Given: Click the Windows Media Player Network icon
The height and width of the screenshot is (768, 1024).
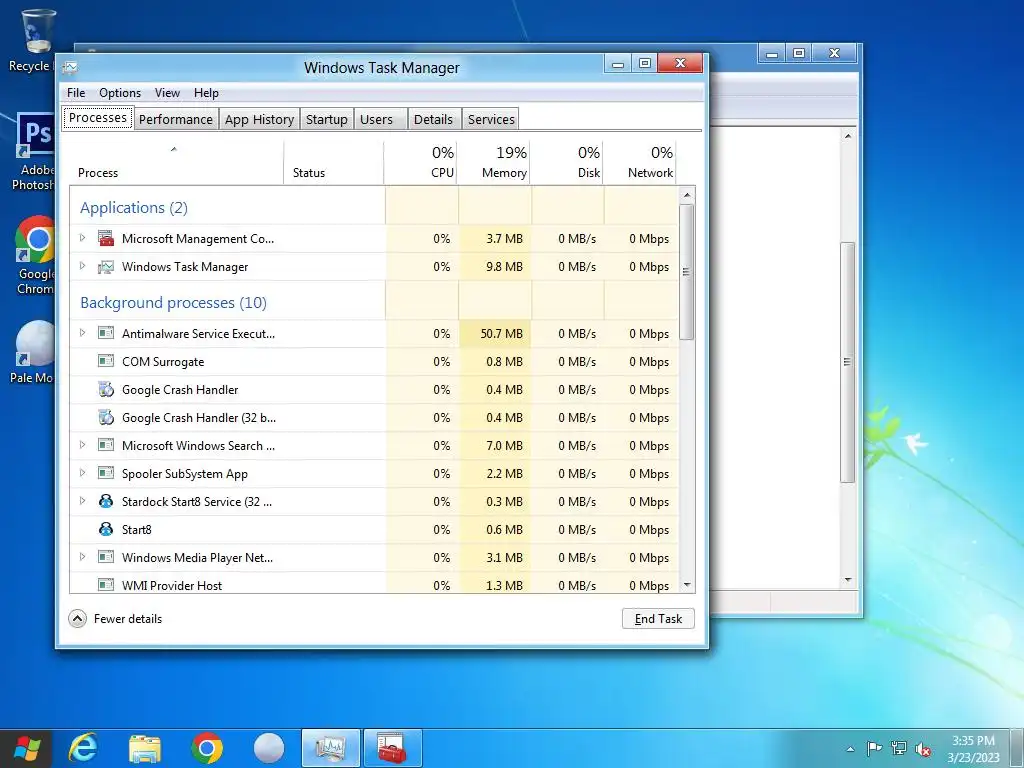Looking at the screenshot, I should point(106,557).
